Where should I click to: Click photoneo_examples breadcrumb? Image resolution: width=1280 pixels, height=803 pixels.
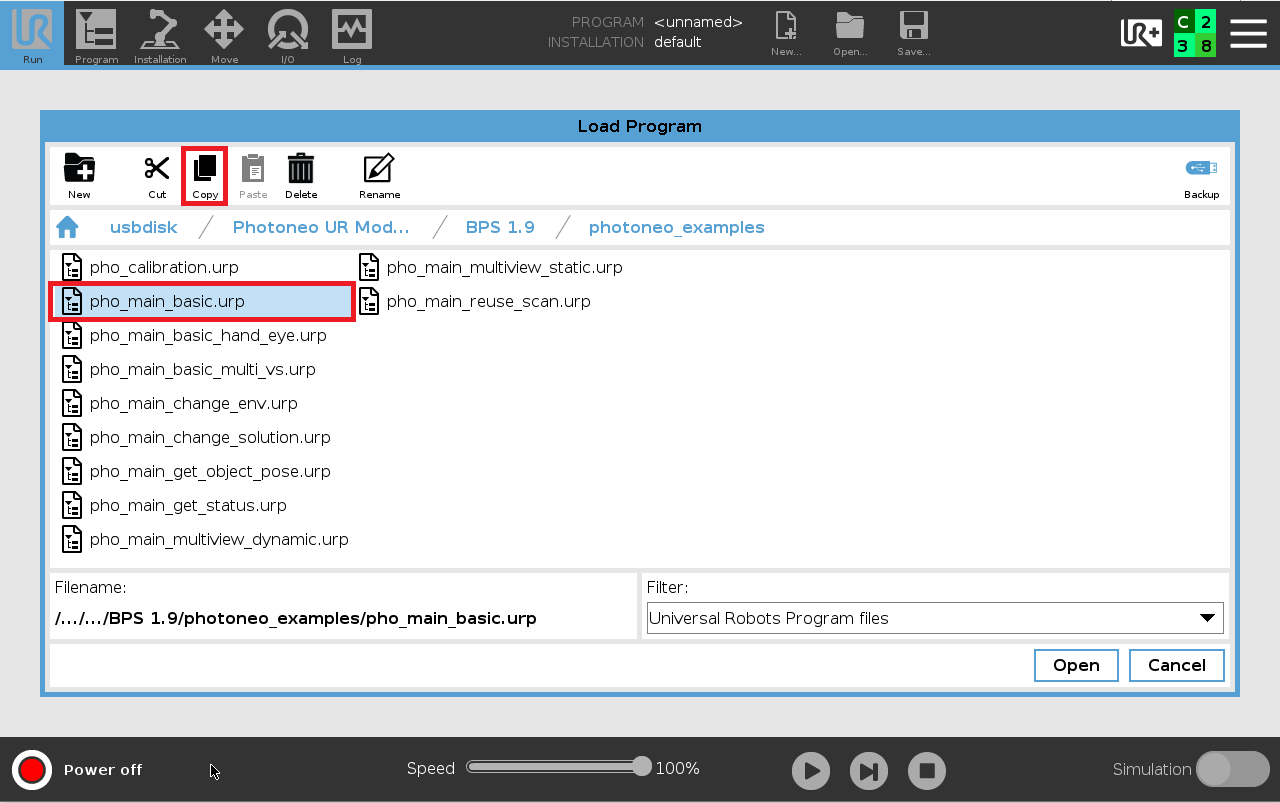click(x=677, y=227)
